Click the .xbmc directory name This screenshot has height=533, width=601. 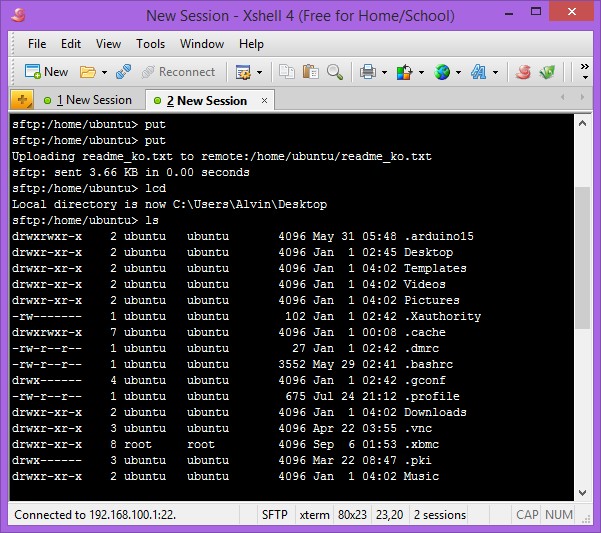tap(421, 444)
